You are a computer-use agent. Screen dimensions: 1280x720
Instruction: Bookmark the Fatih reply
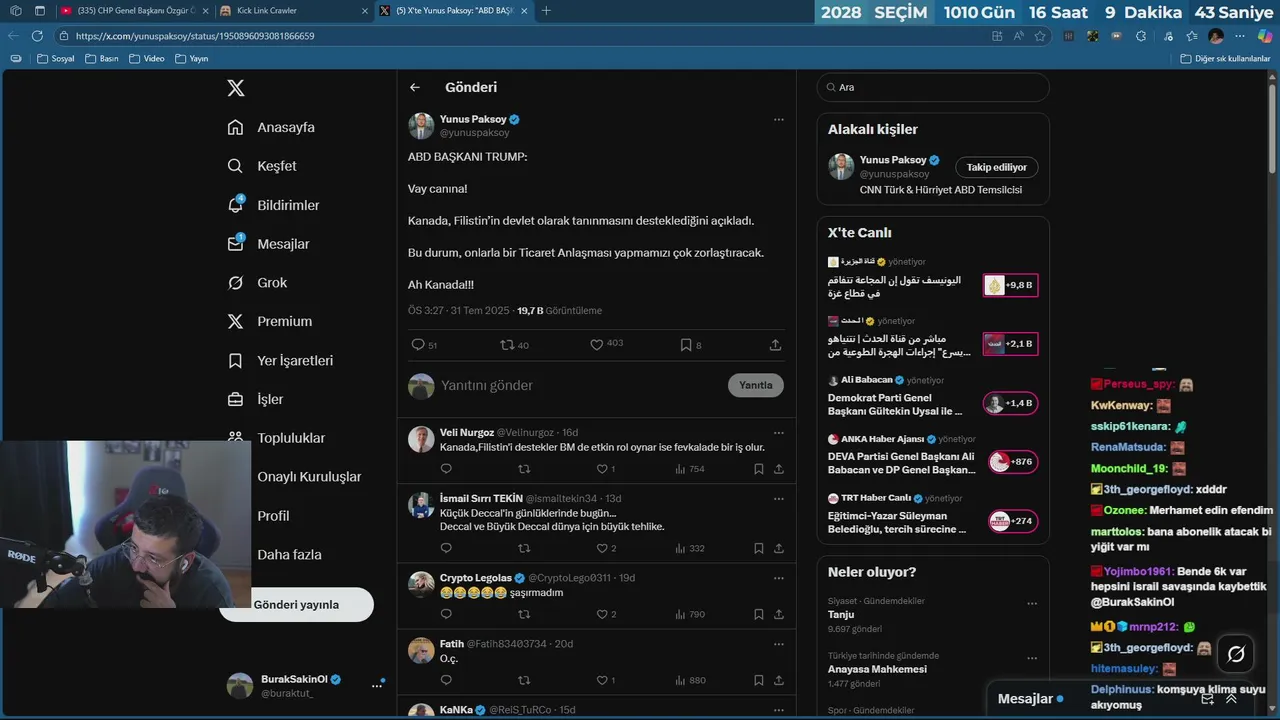click(759, 680)
